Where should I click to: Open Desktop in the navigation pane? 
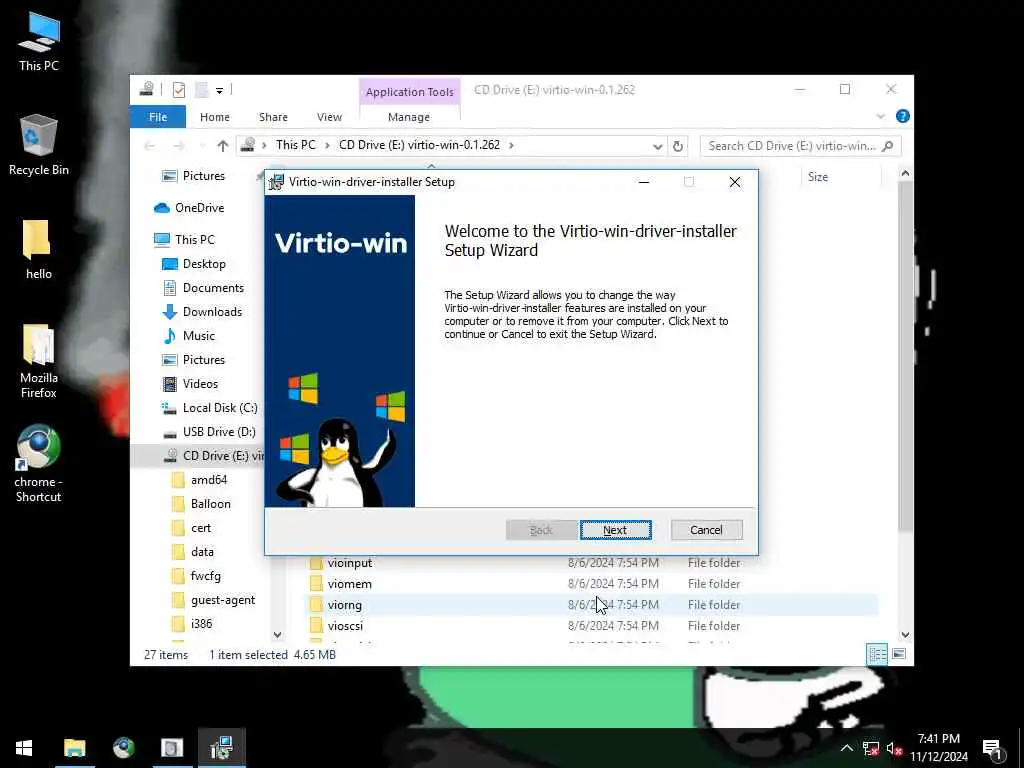204,264
